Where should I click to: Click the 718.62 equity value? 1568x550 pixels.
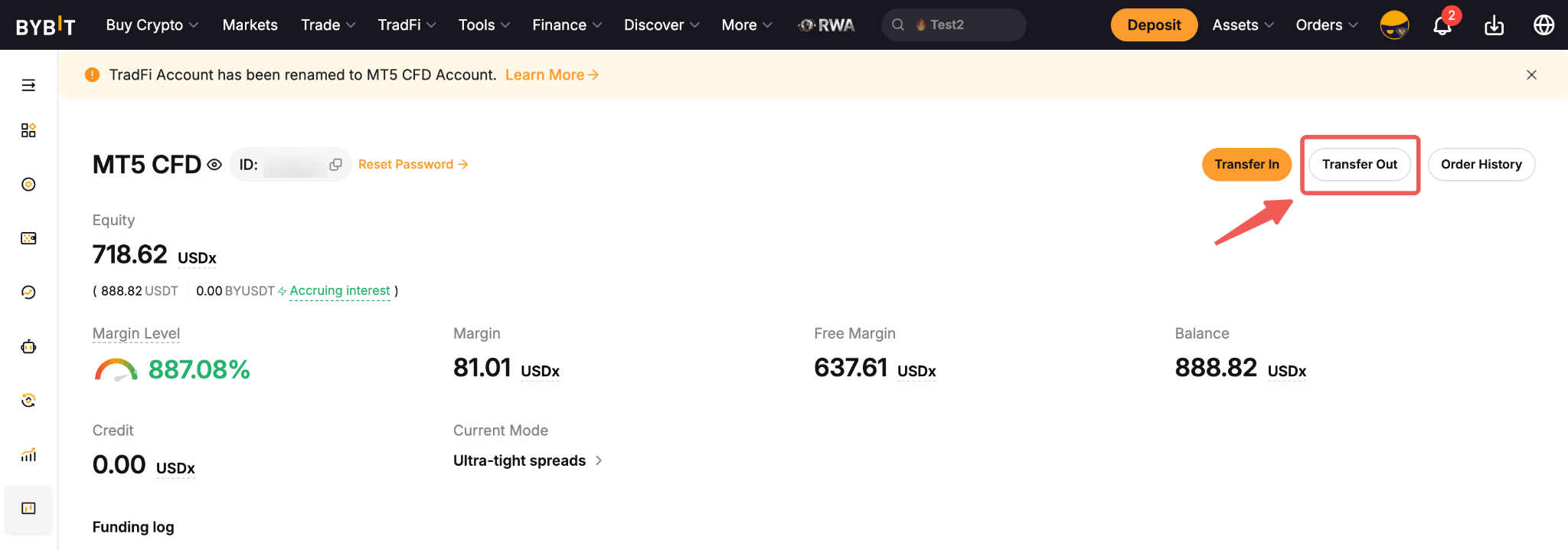click(129, 254)
